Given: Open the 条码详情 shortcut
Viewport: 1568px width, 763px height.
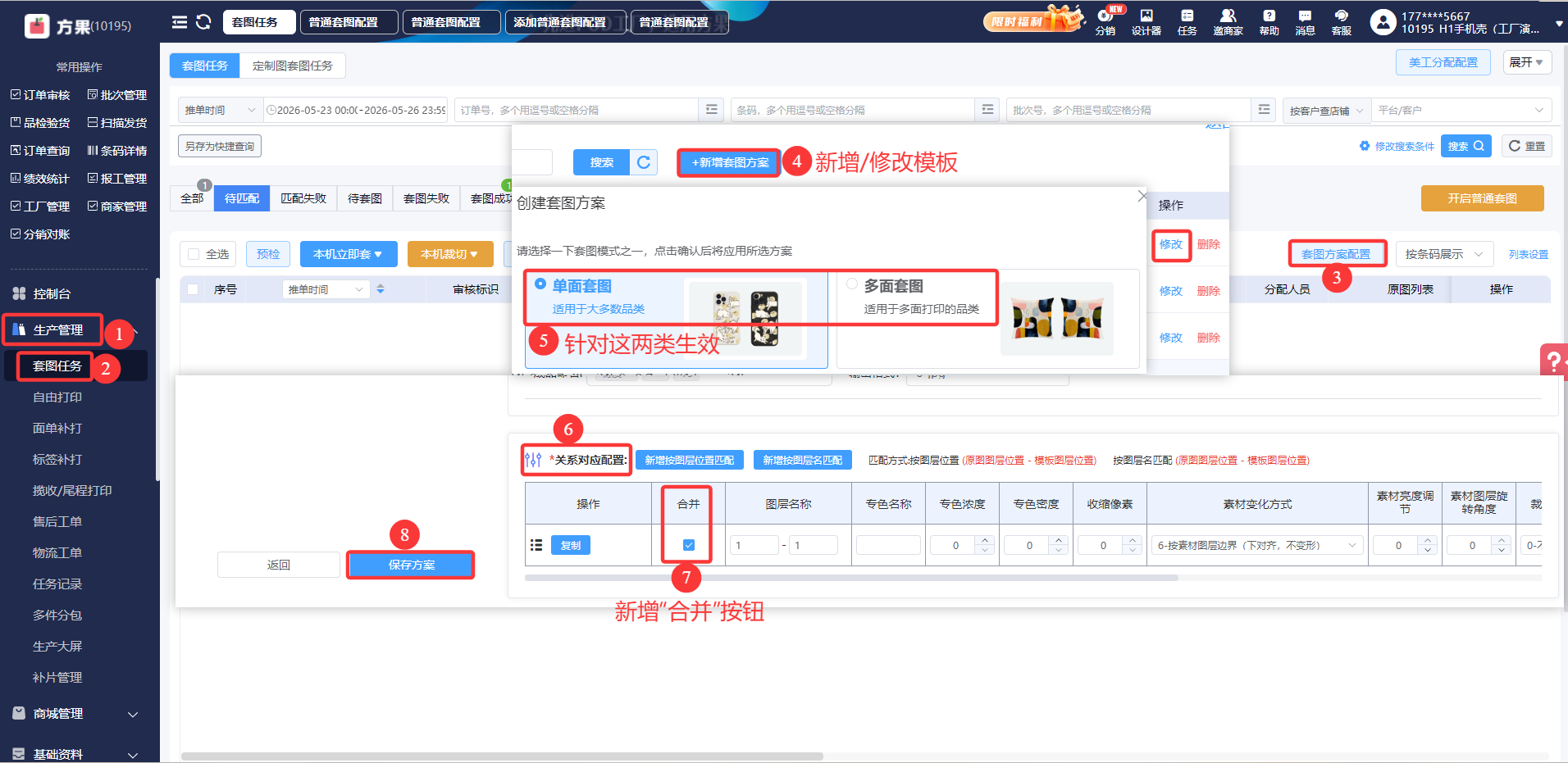Looking at the screenshot, I should tap(117, 151).
